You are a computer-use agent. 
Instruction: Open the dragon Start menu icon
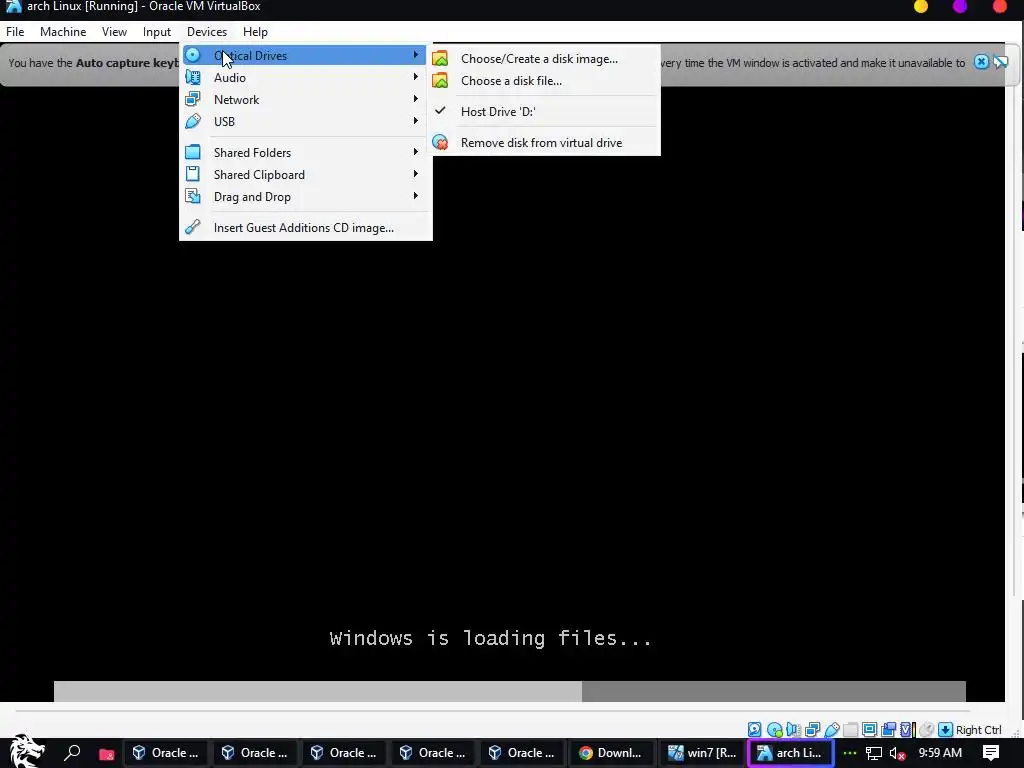pyautogui.click(x=26, y=751)
